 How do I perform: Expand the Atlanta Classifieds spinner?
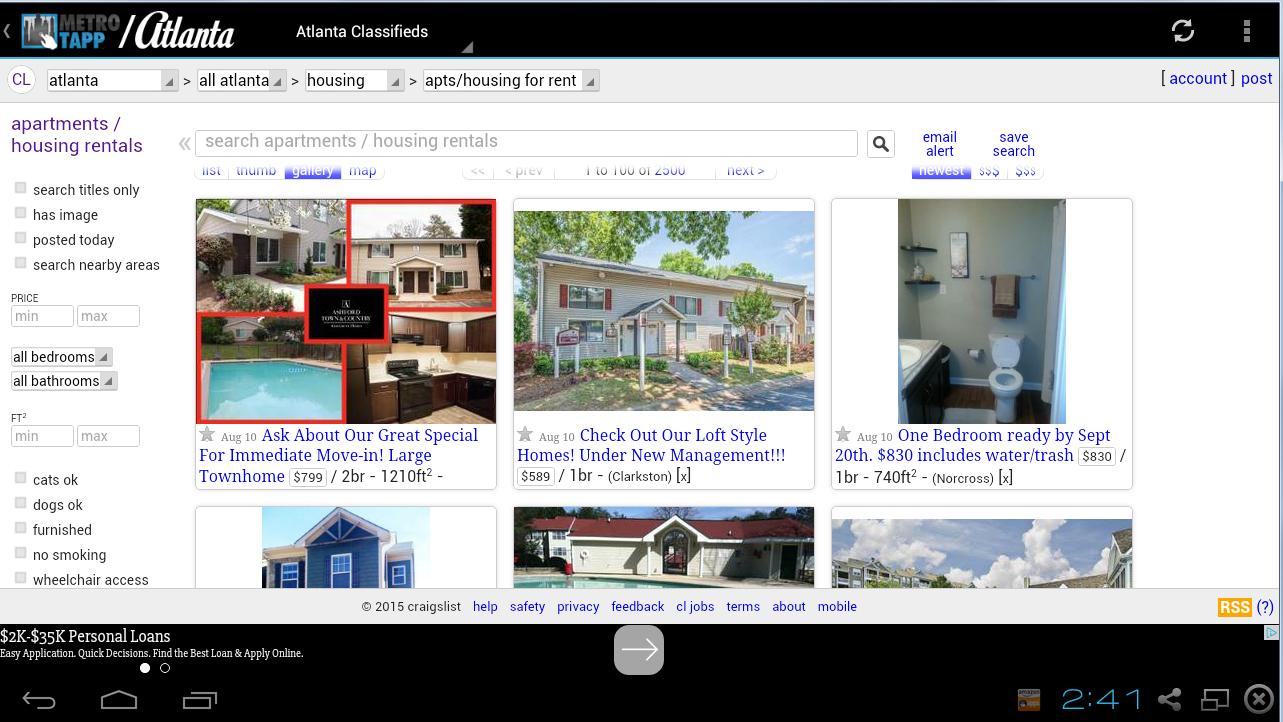coord(383,32)
